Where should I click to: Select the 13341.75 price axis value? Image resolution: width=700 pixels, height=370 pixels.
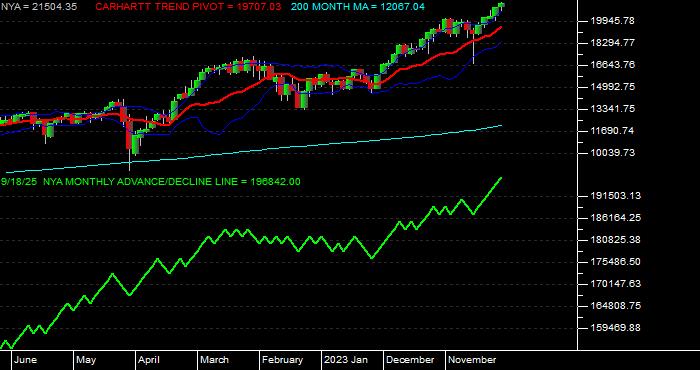click(612, 109)
